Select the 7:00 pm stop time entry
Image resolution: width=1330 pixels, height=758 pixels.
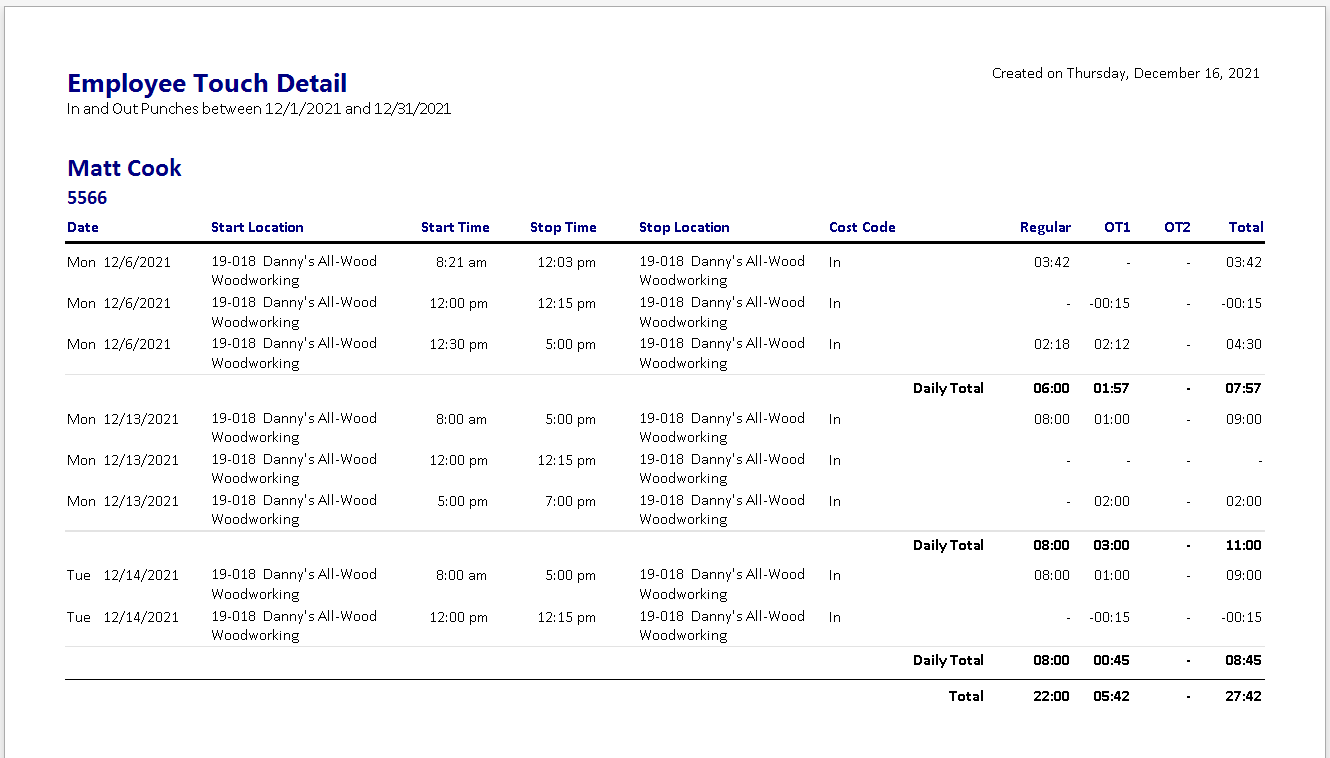coord(570,501)
